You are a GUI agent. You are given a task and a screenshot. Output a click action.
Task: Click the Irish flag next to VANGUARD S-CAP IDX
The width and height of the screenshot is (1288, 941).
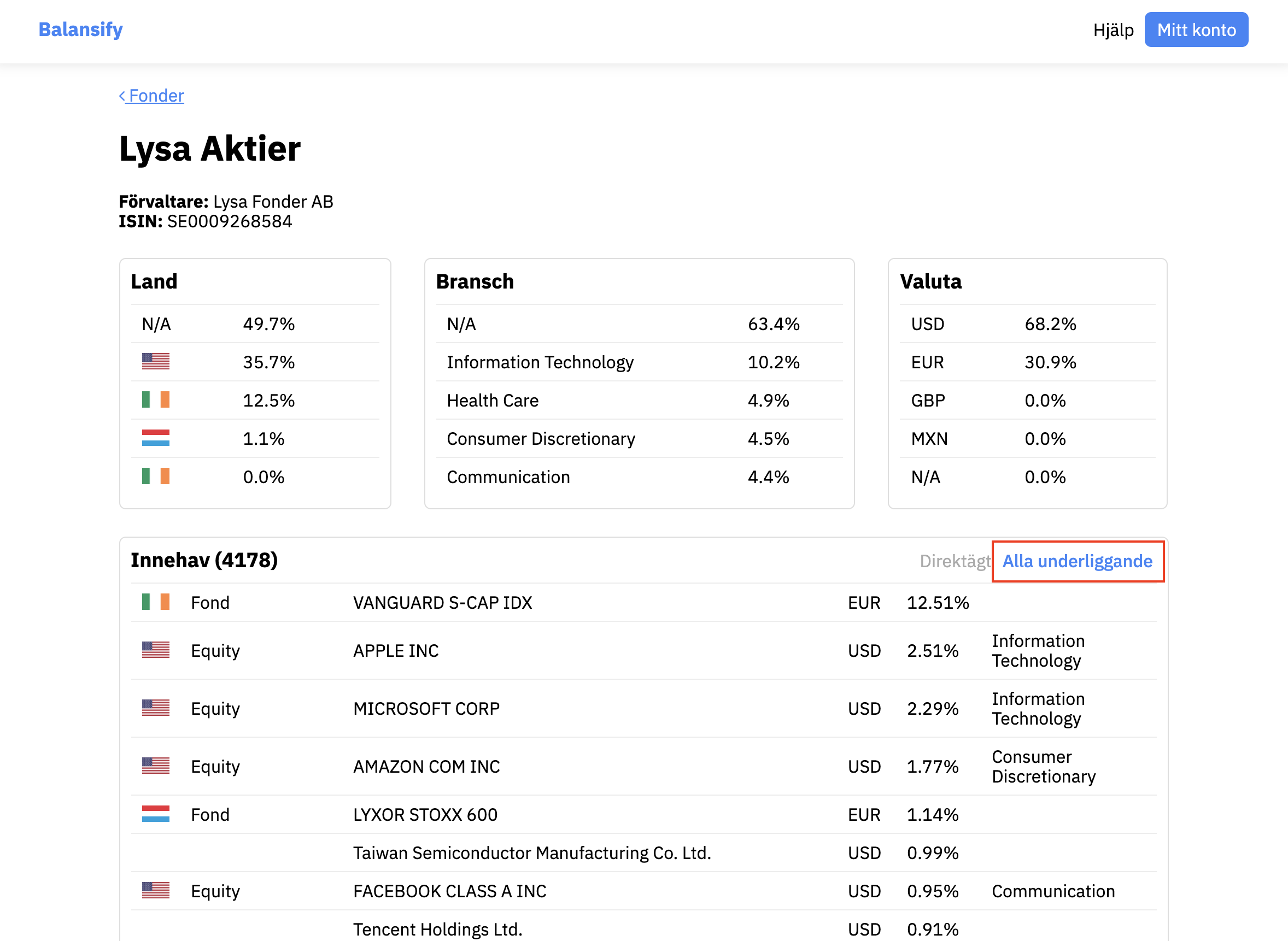click(156, 602)
